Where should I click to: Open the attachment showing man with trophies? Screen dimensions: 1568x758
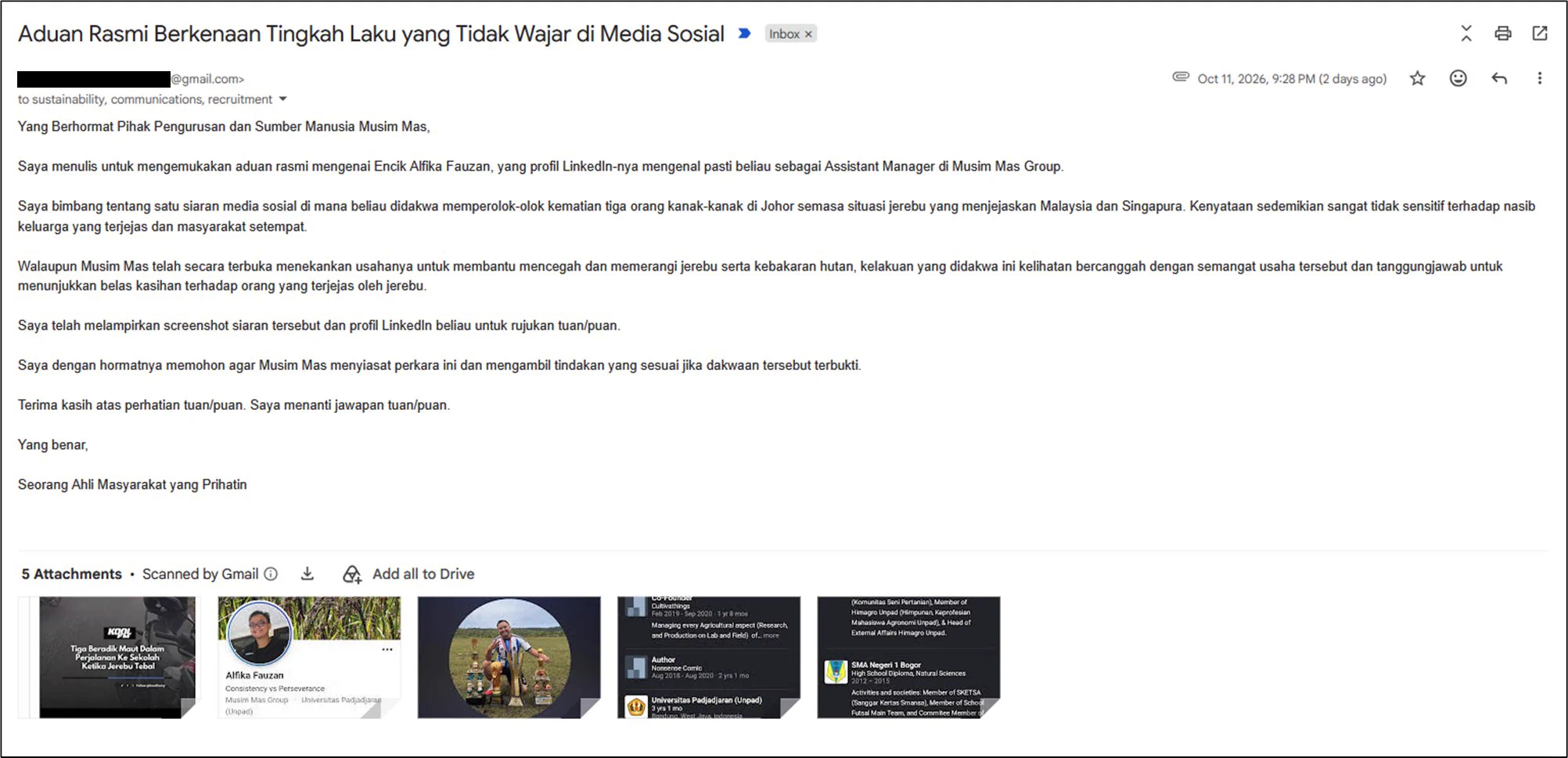point(509,657)
